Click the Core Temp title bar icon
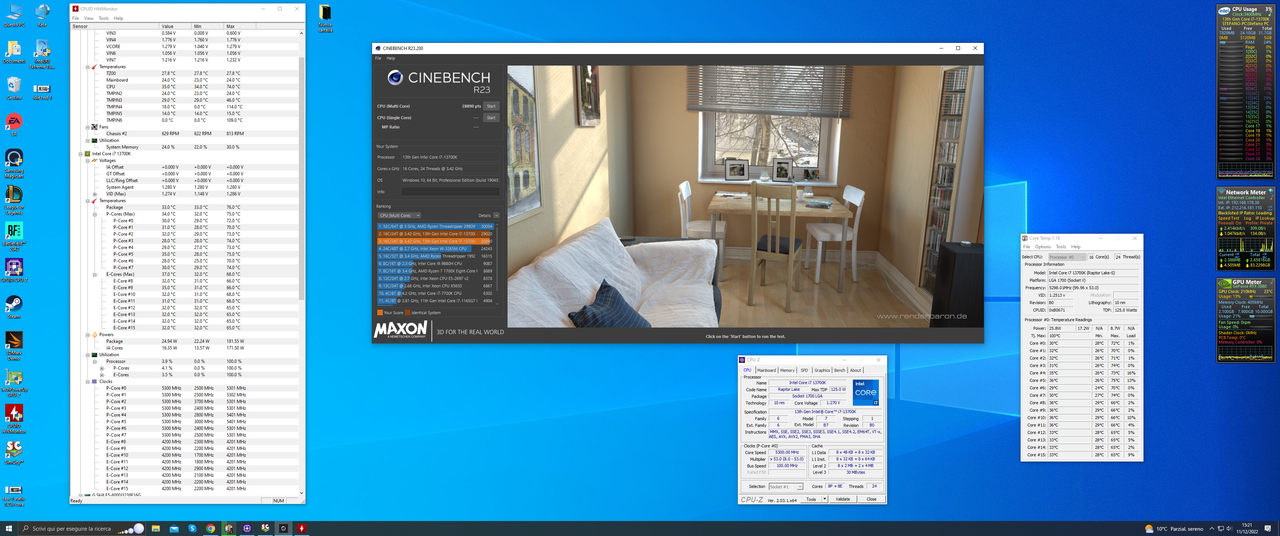 tap(1025, 238)
